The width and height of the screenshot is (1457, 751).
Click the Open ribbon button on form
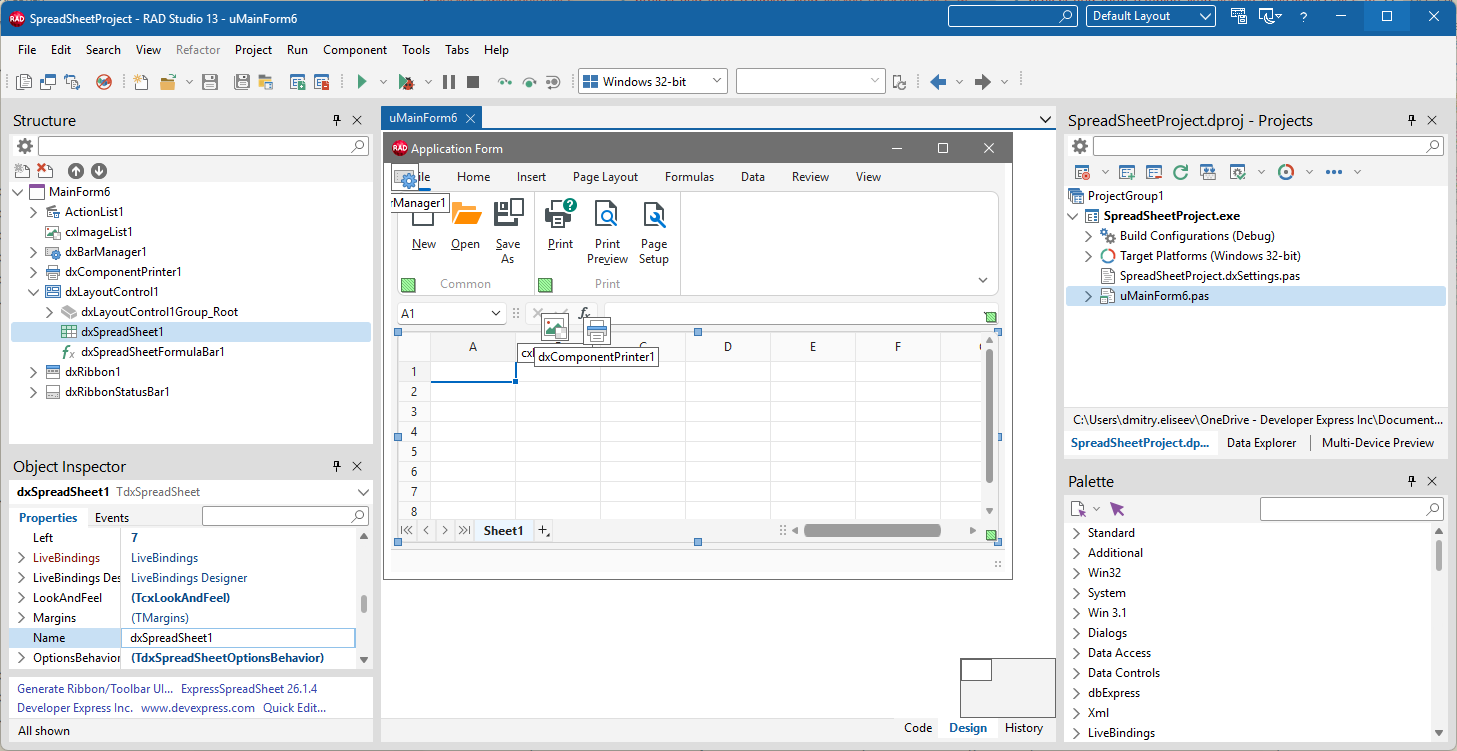tap(465, 225)
